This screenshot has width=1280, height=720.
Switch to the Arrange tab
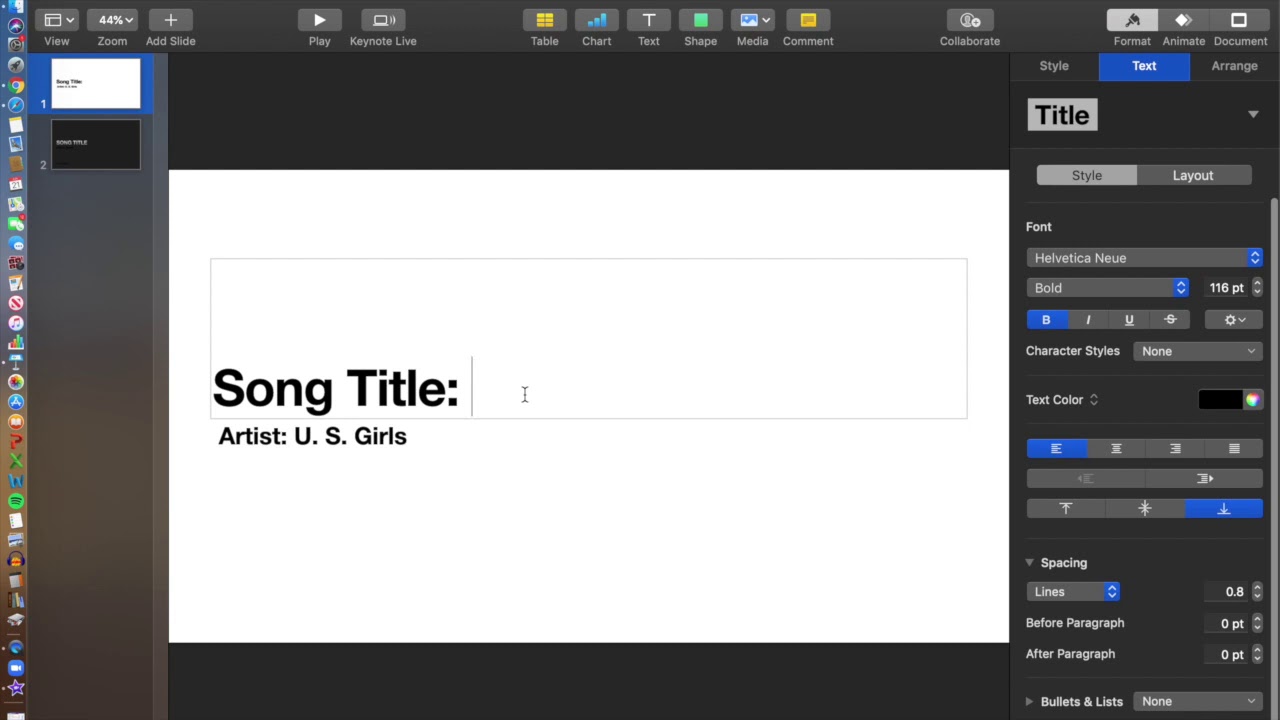[x=1234, y=66]
